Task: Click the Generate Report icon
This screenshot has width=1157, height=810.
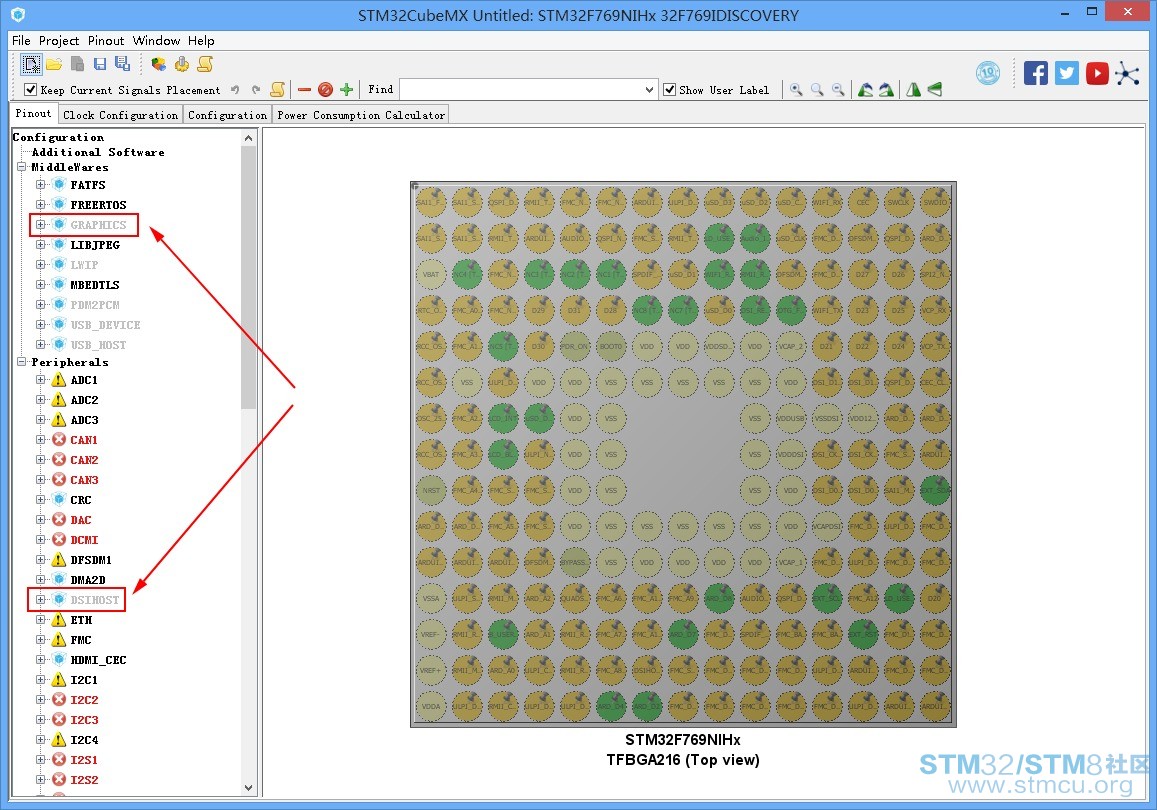Action: pos(158,65)
